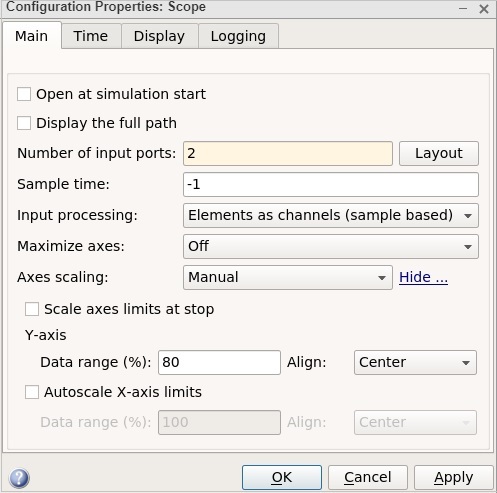497x493 pixels.
Task: Select the Main tab
Action: 32,36
